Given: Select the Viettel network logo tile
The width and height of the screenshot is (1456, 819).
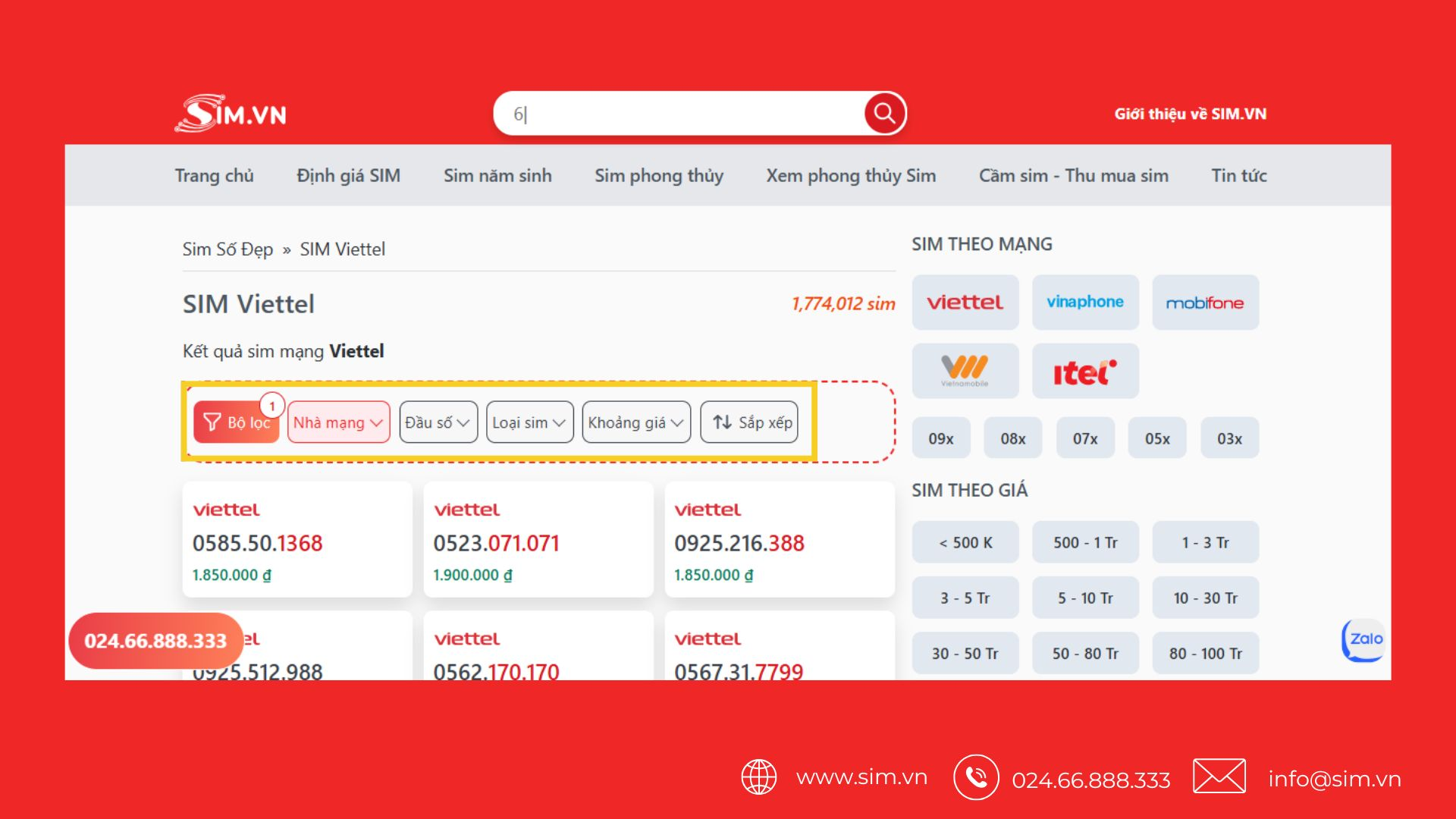Looking at the screenshot, I should 965,302.
